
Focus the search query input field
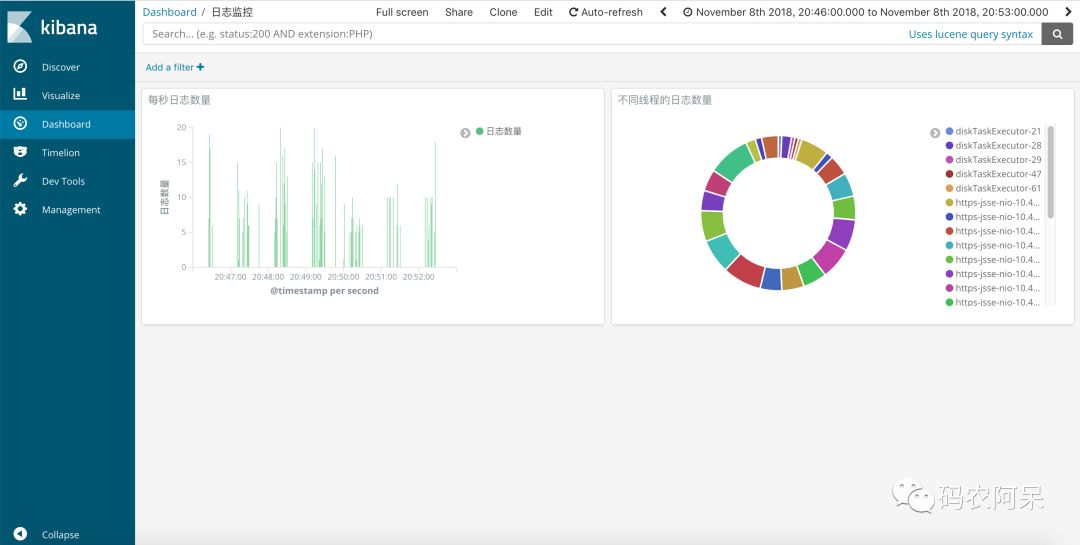[523, 34]
